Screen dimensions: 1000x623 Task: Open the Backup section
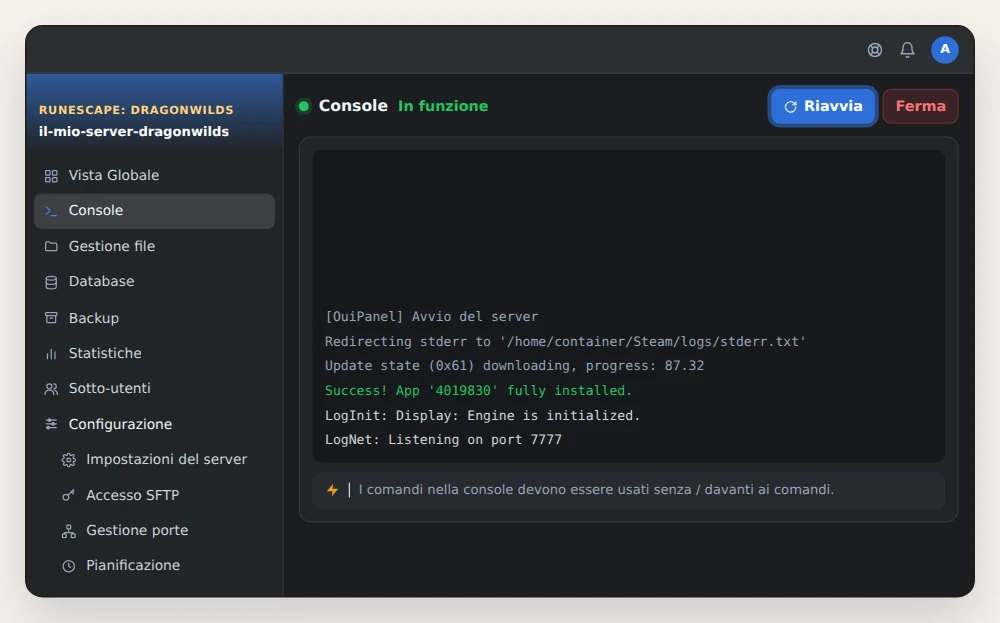(154, 318)
